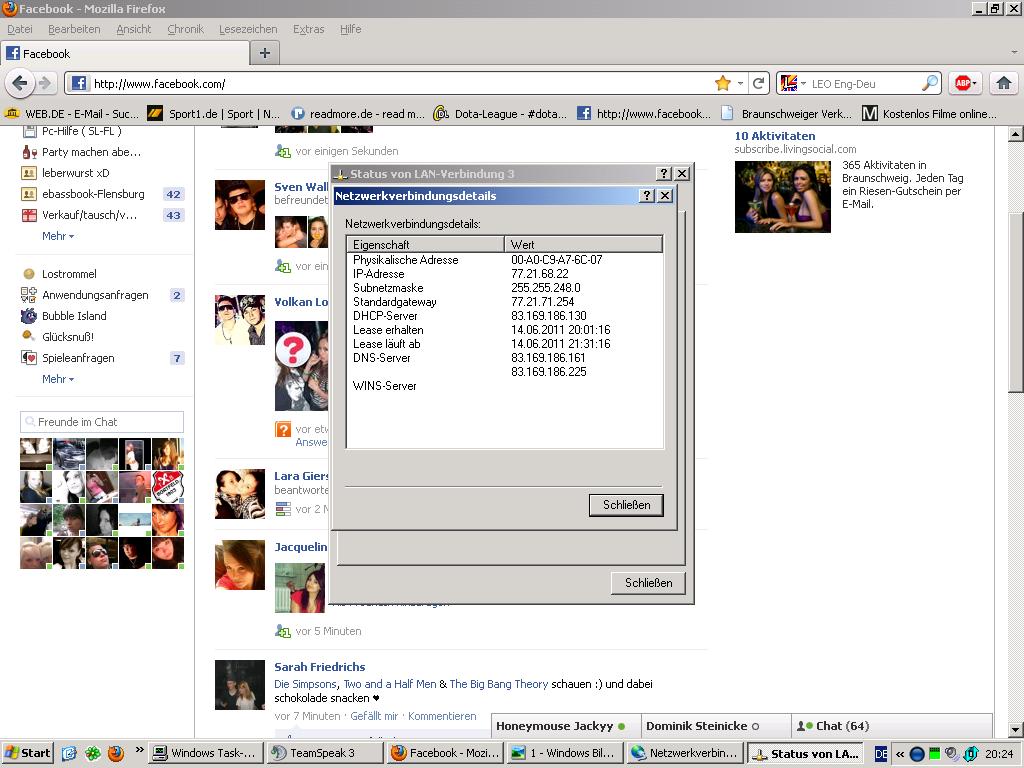Open WEB.DE E-Mail bookmark
The width and height of the screenshot is (1024, 768).
[72, 114]
